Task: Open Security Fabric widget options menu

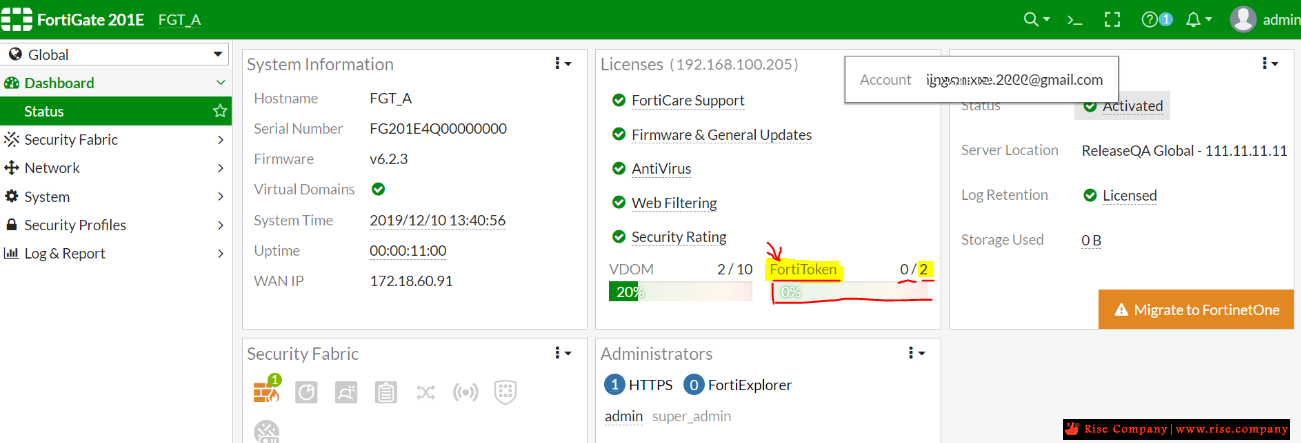Action: click(564, 353)
